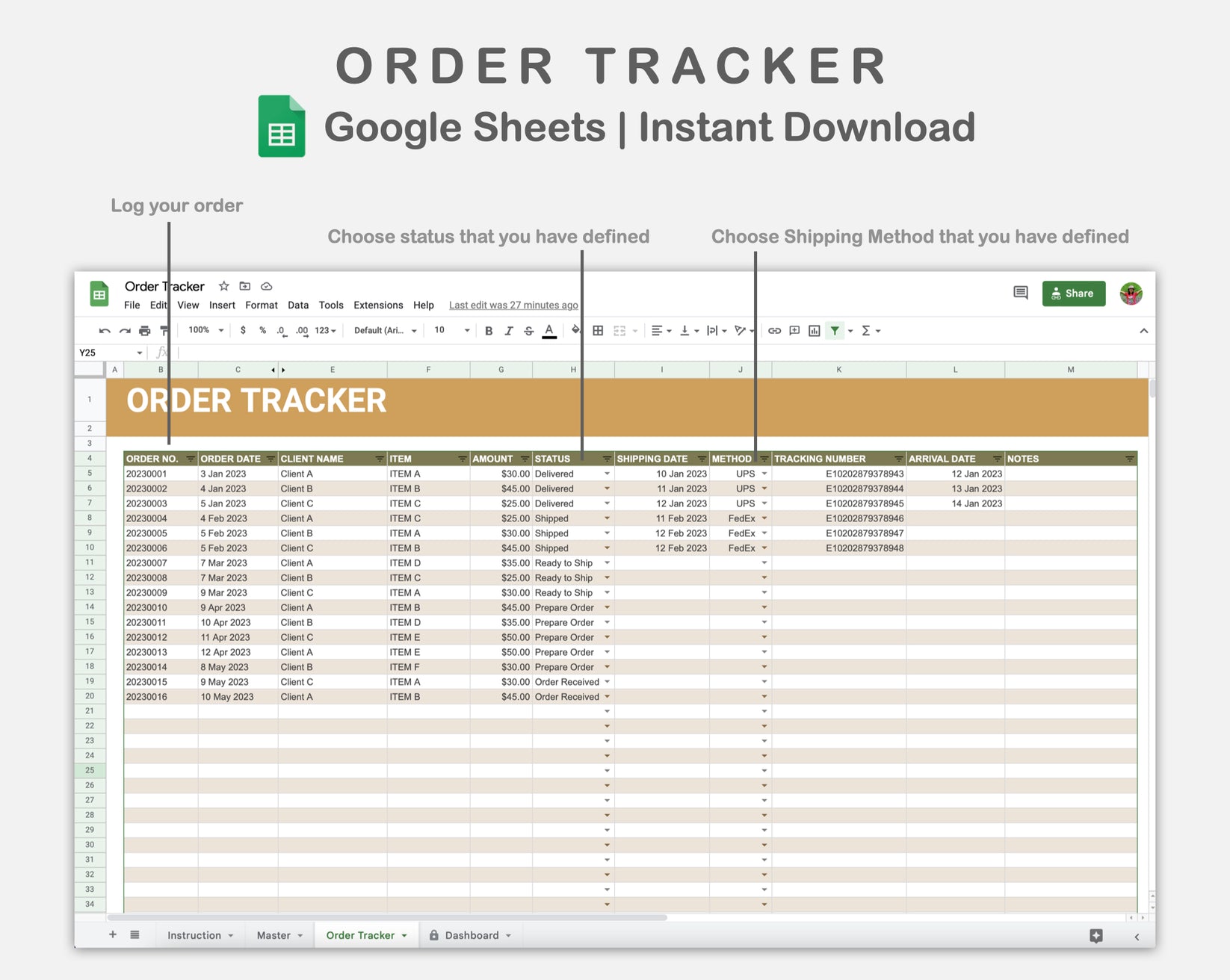Open the METHOD dropdown in row 5

pos(764,473)
